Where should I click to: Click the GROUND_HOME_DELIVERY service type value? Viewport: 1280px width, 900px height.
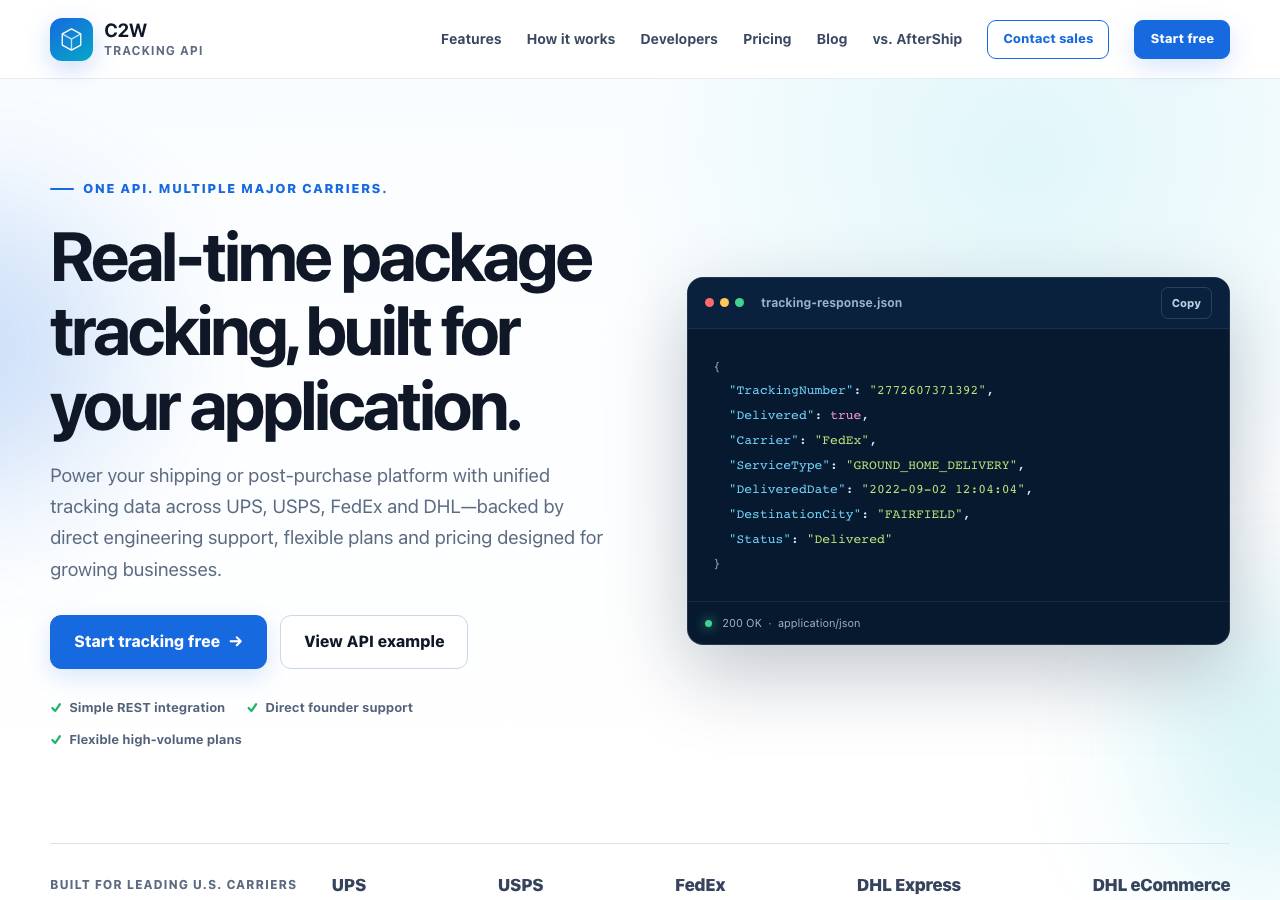point(931,465)
